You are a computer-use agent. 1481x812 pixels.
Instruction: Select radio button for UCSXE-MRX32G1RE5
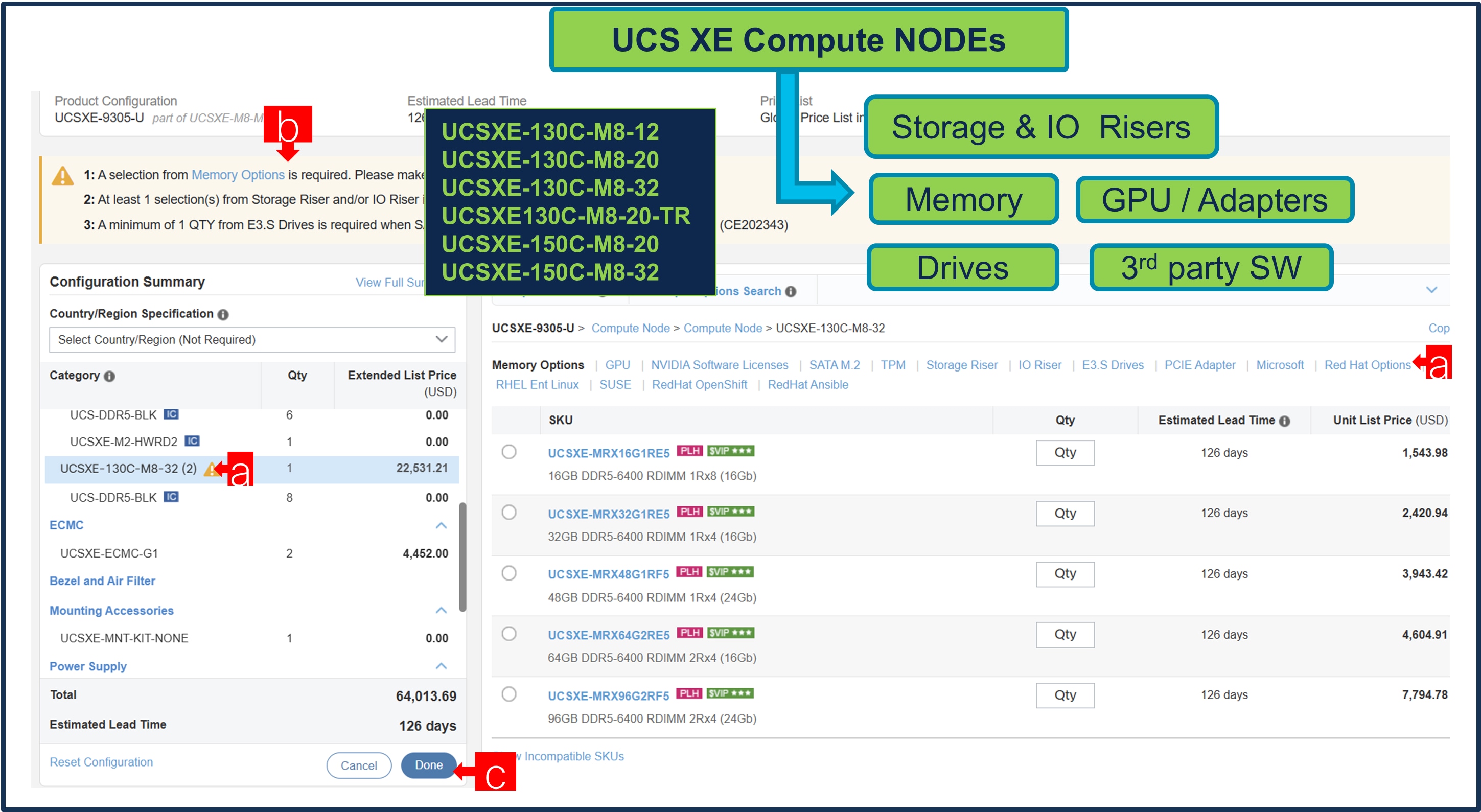[x=509, y=513]
